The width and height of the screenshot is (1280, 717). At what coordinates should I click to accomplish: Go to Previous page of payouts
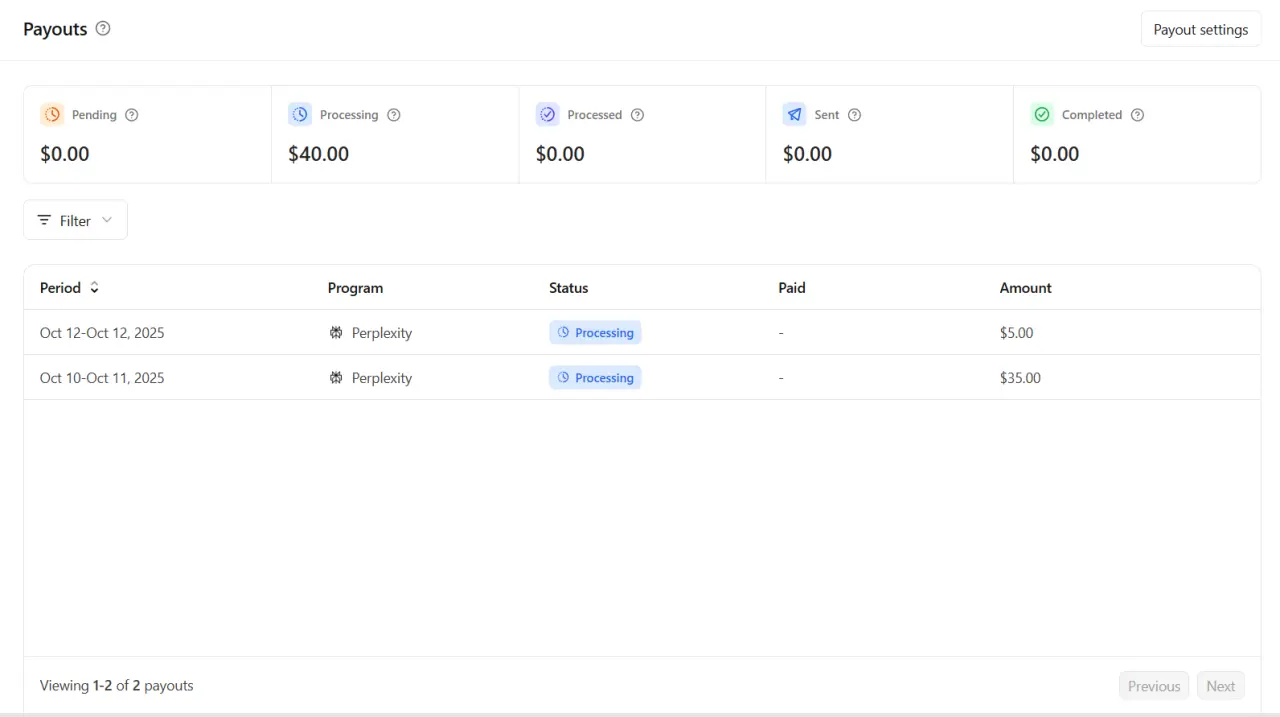pyautogui.click(x=1154, y=686)
